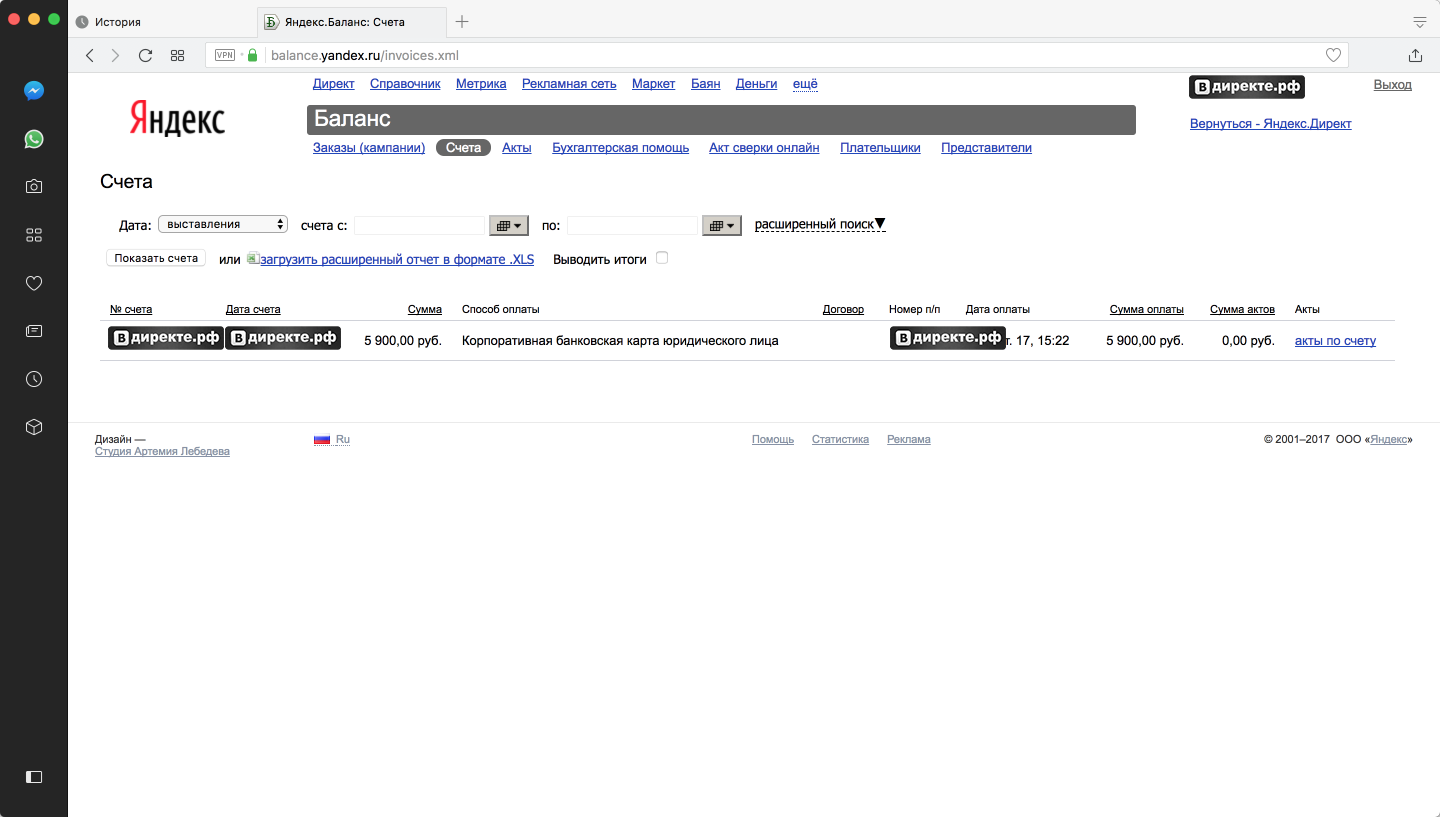Open the 'ещё' services dropdown
This screenshot has height=817, width=1440.
pos(805,84)
